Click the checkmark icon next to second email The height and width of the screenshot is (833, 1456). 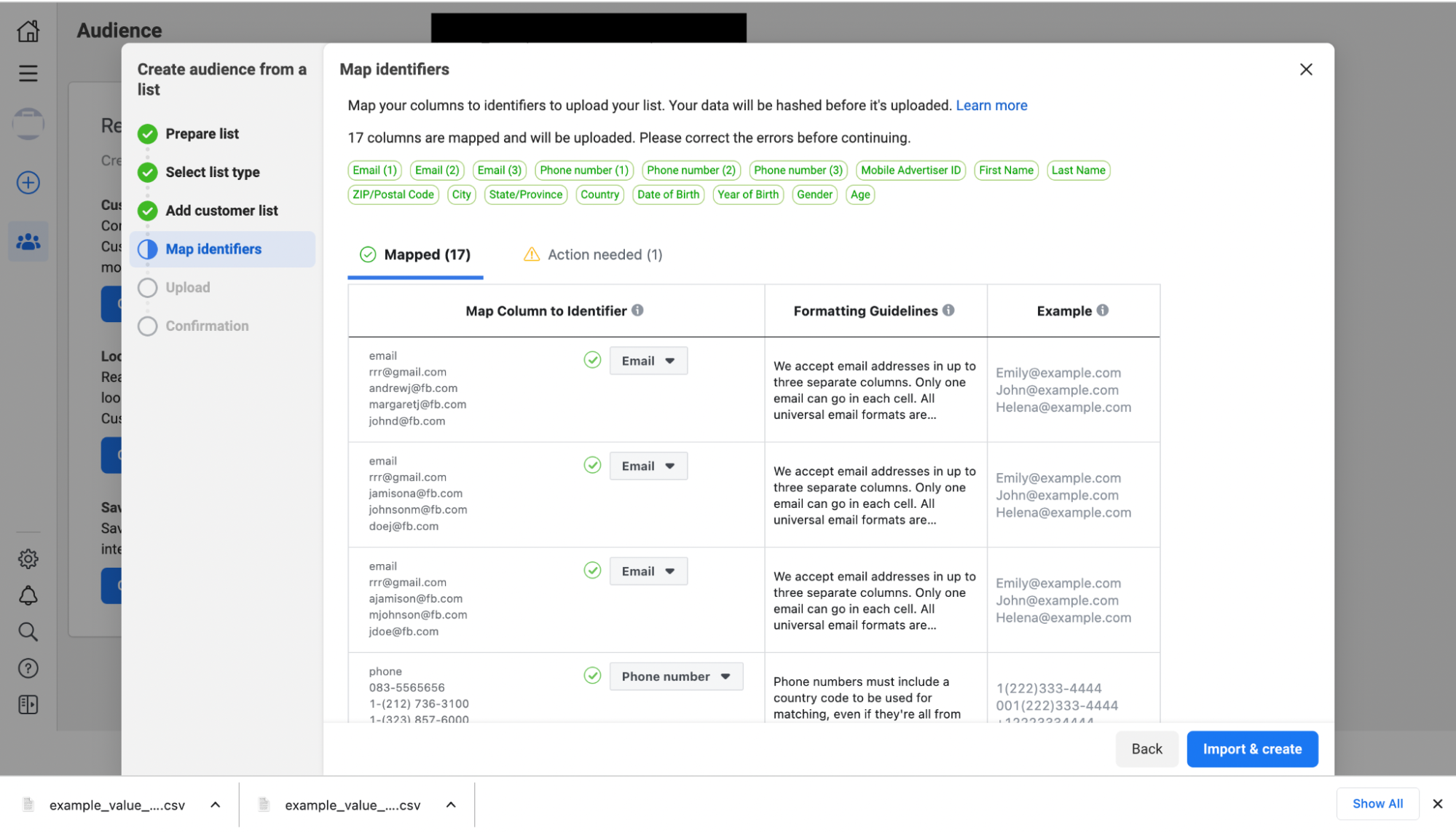[592, 465]
